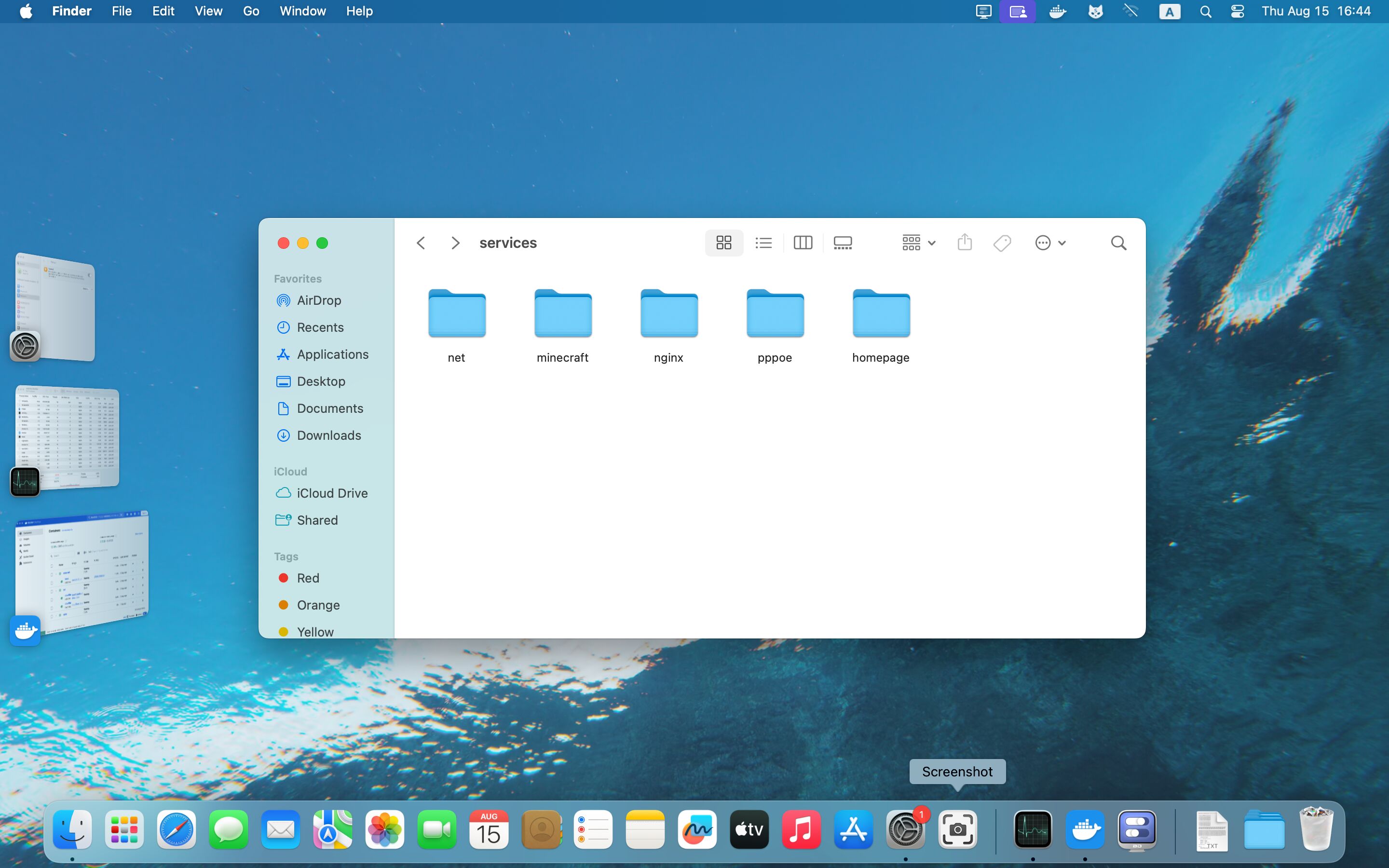Click the Share toolbar icon
The height and width of the screenshot is (868, 1389).
pos(964,243)
